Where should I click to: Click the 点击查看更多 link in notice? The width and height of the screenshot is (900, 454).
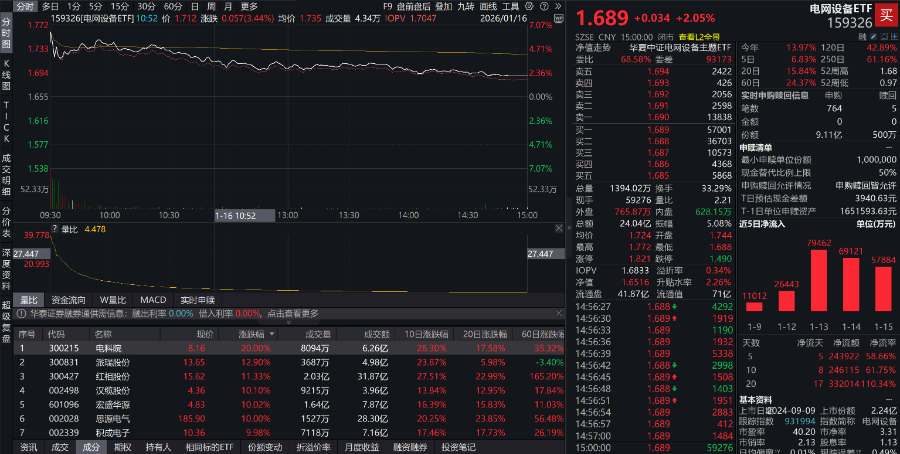[293, 314]
